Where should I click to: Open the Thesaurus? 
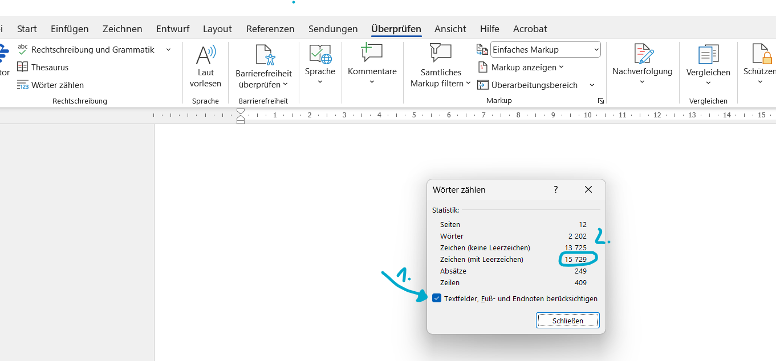tap(43, 67)
